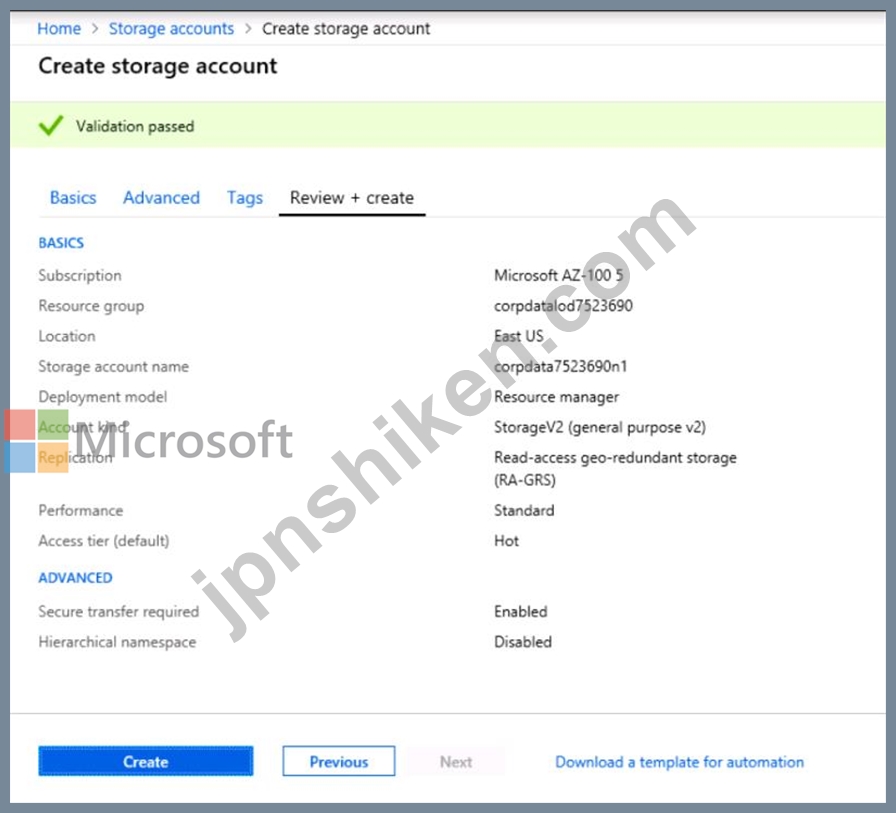Select the corpdatalod7523690 resource group value
Screen dimensions: 896x813
coord(563,306)
